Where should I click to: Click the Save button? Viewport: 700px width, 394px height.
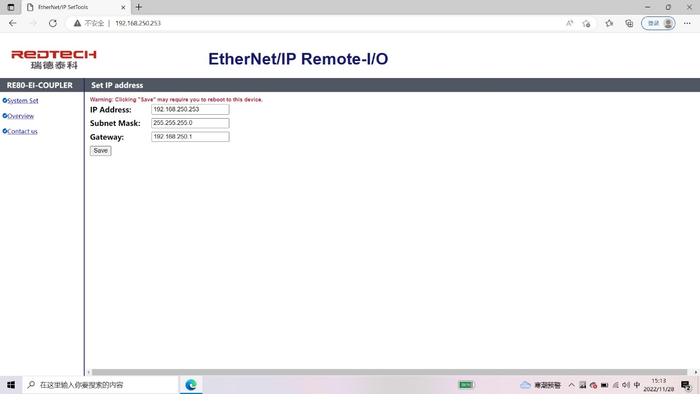(x=100, y=151)
